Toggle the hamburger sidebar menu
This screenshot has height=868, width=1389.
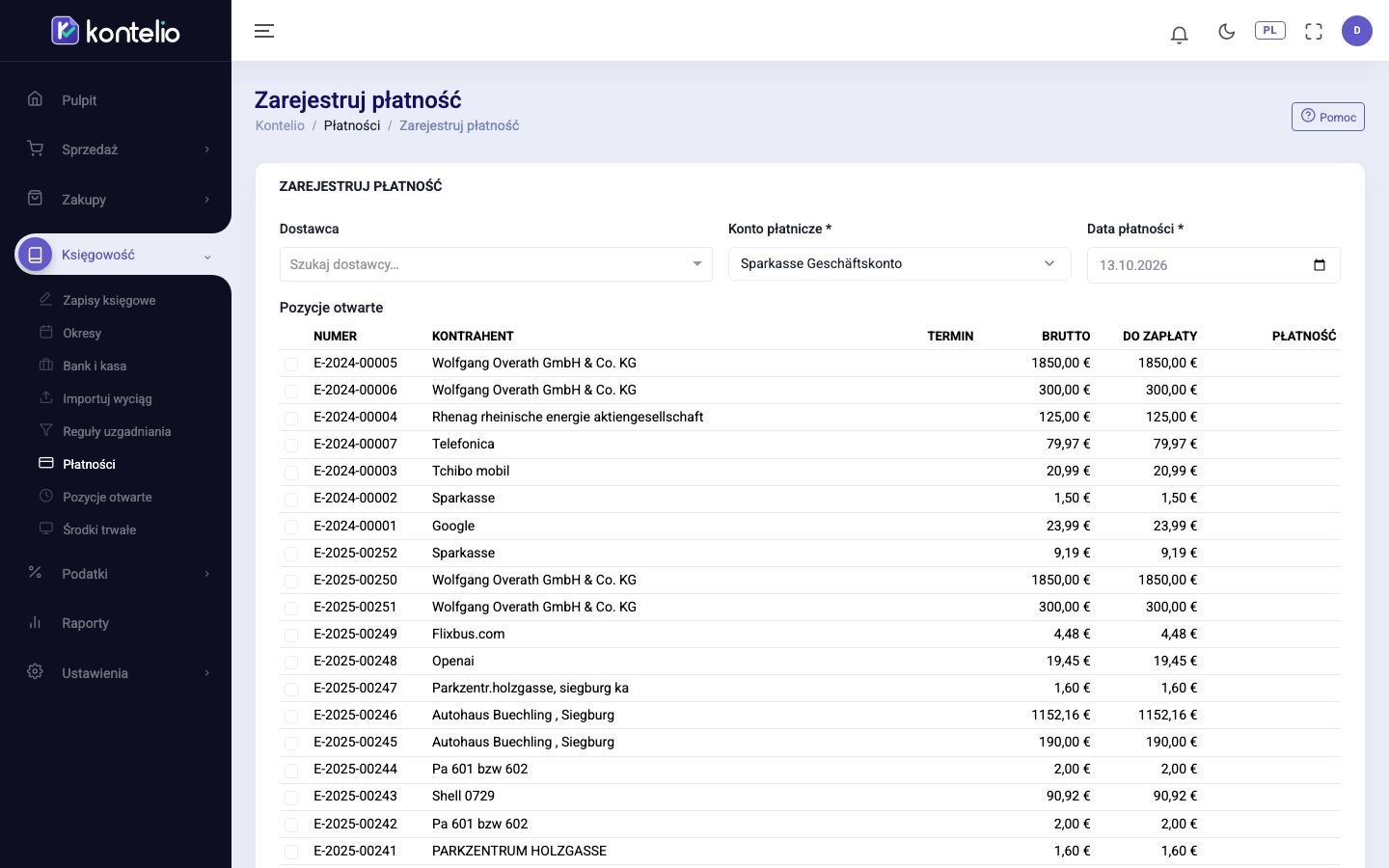264,31
